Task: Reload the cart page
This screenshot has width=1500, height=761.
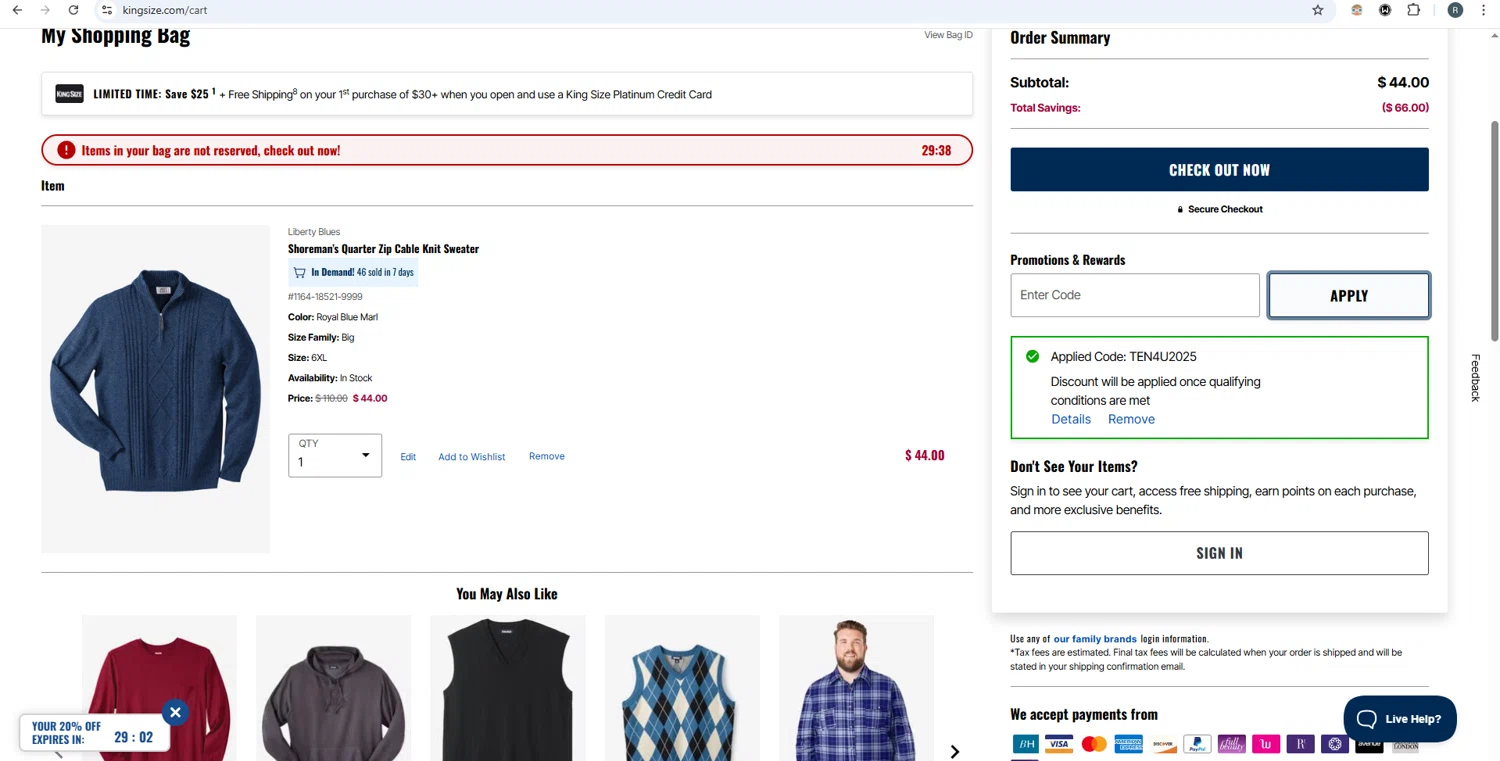Action: (x=73, y=10)
